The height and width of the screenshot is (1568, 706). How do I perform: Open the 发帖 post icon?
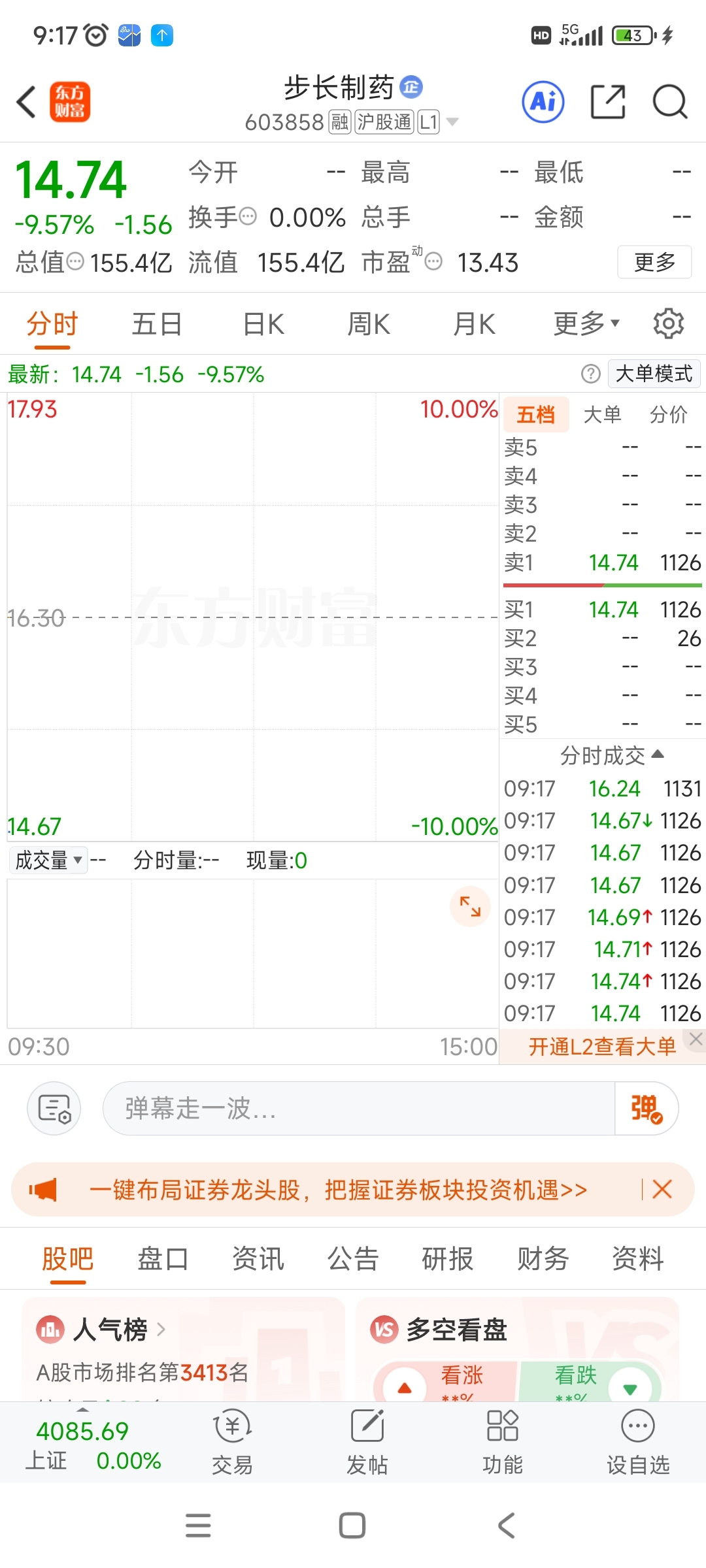[x=367, y=1443]
